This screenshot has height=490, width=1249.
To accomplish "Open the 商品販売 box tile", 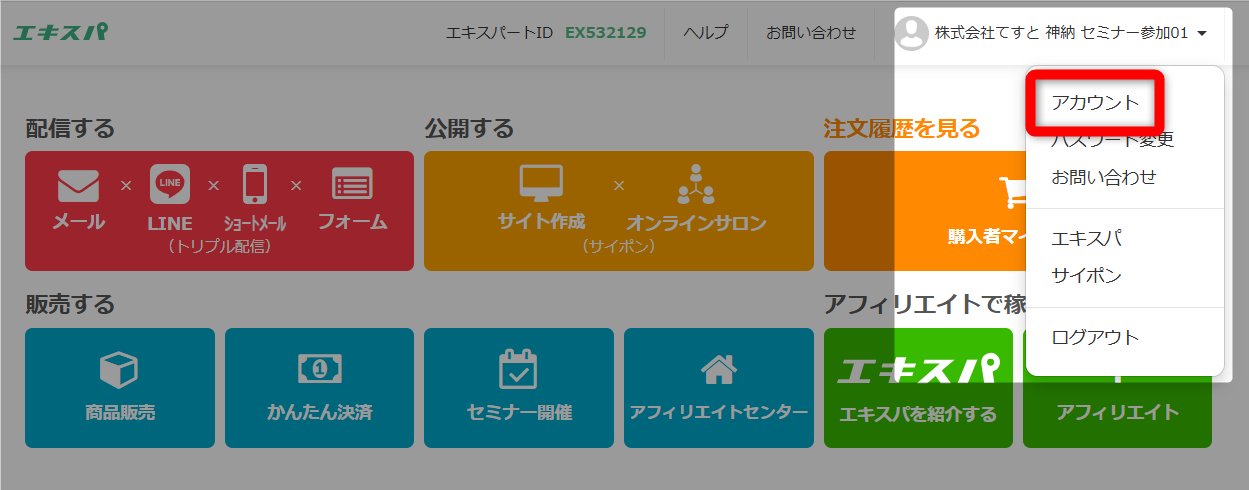I will (120, 388).
